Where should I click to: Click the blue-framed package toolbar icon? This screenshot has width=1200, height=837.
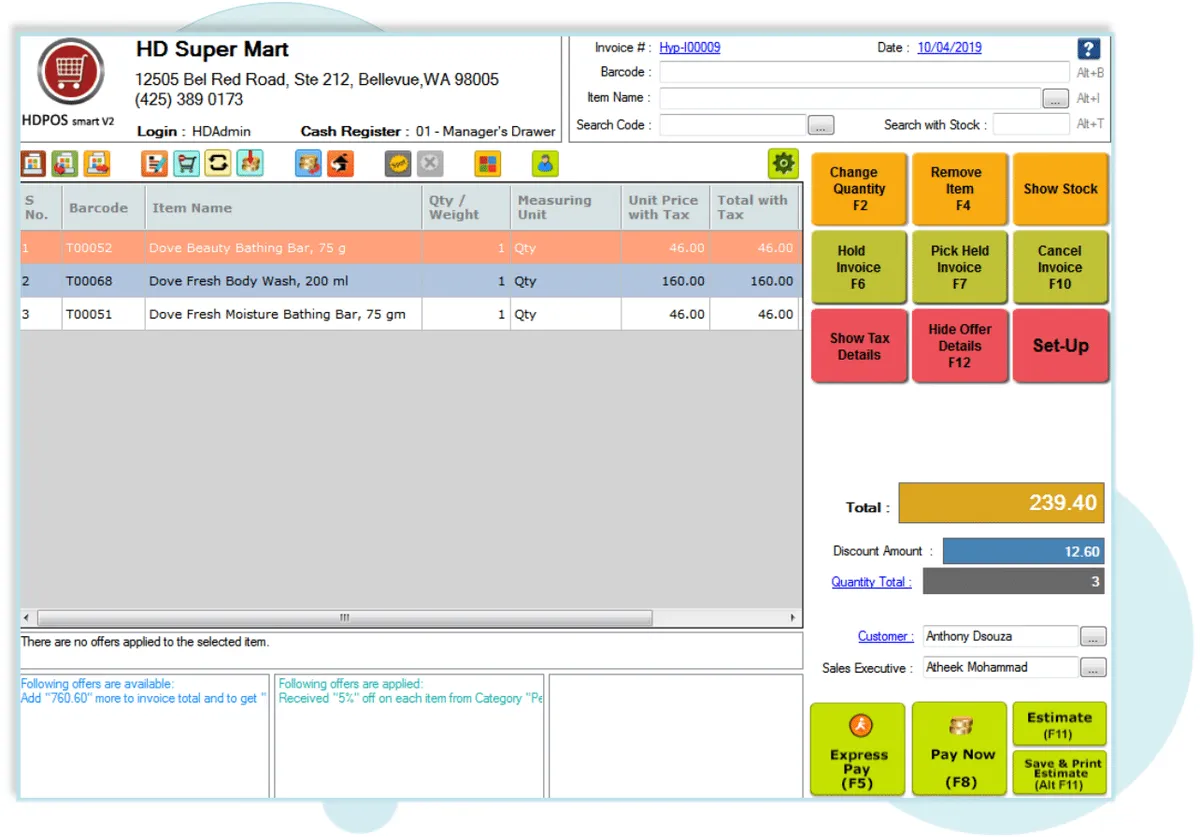click(308, 163)
